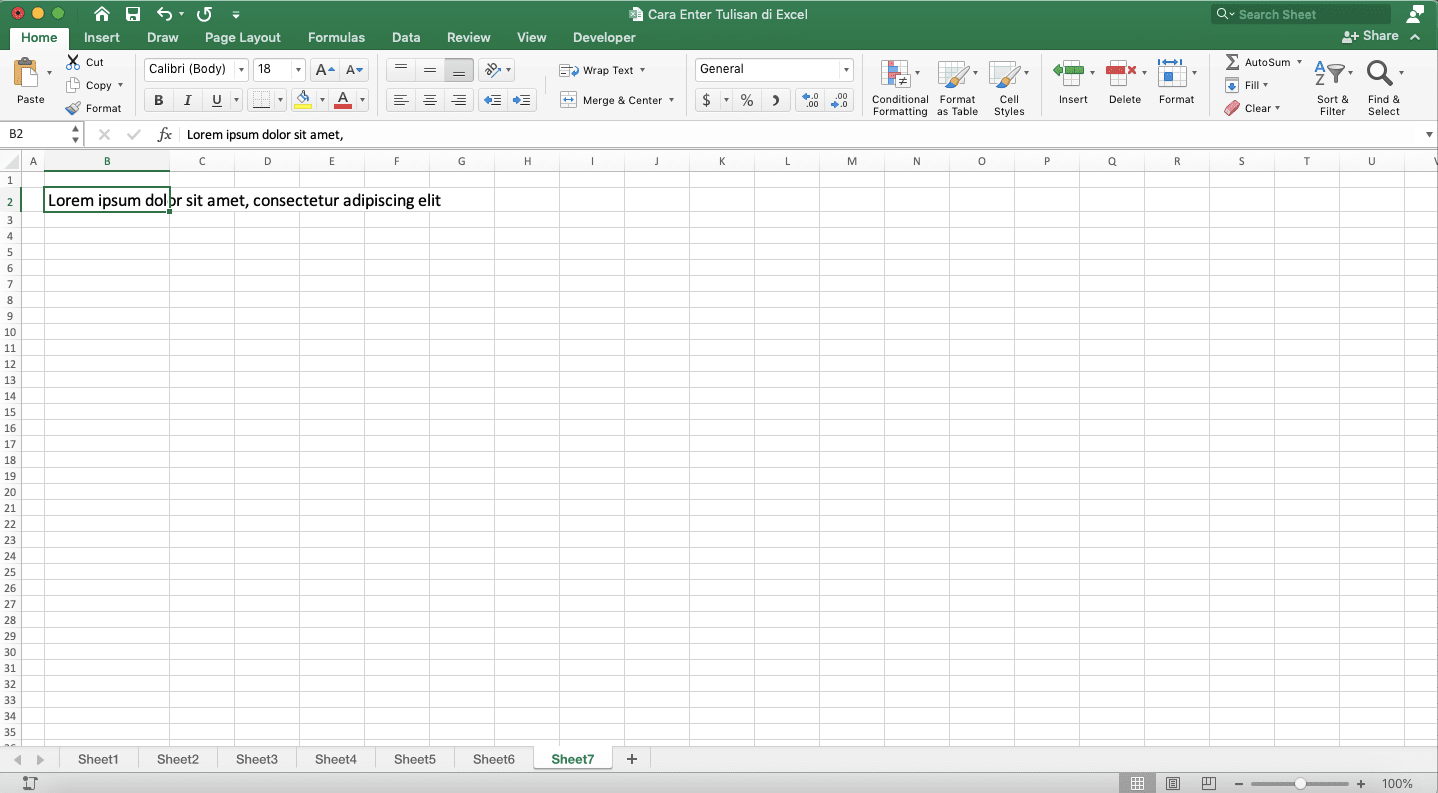Screen dimensions: 1438x793
Task: Click the Share button
Action: [1371, 35]
